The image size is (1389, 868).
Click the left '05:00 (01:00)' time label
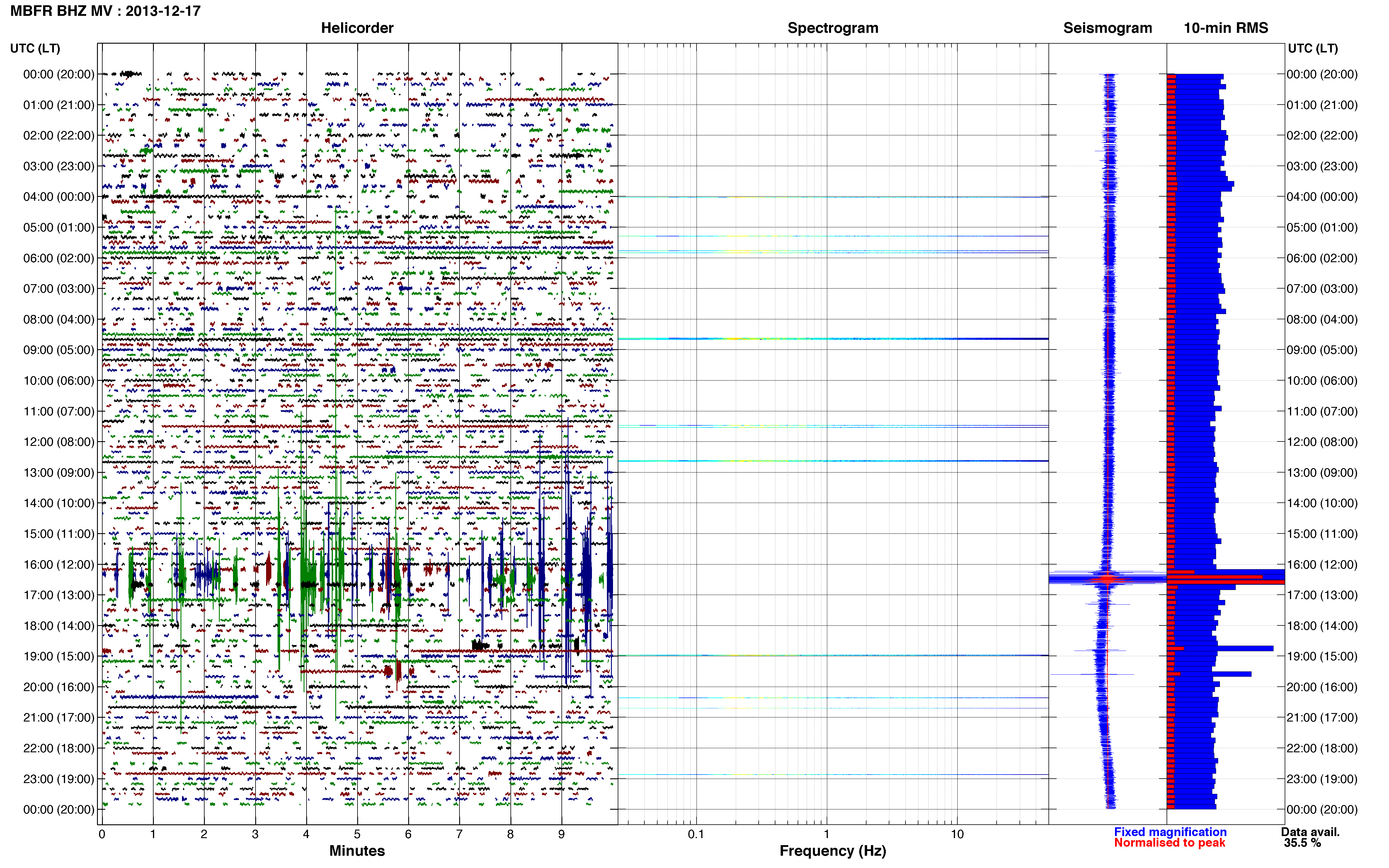tap(59, 227)
